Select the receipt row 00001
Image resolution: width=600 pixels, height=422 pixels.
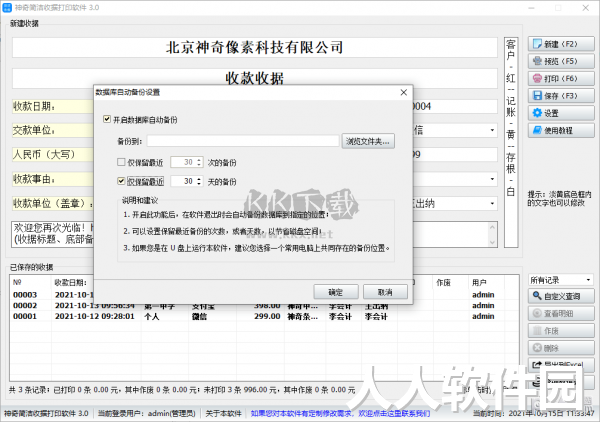coord(264,316)
